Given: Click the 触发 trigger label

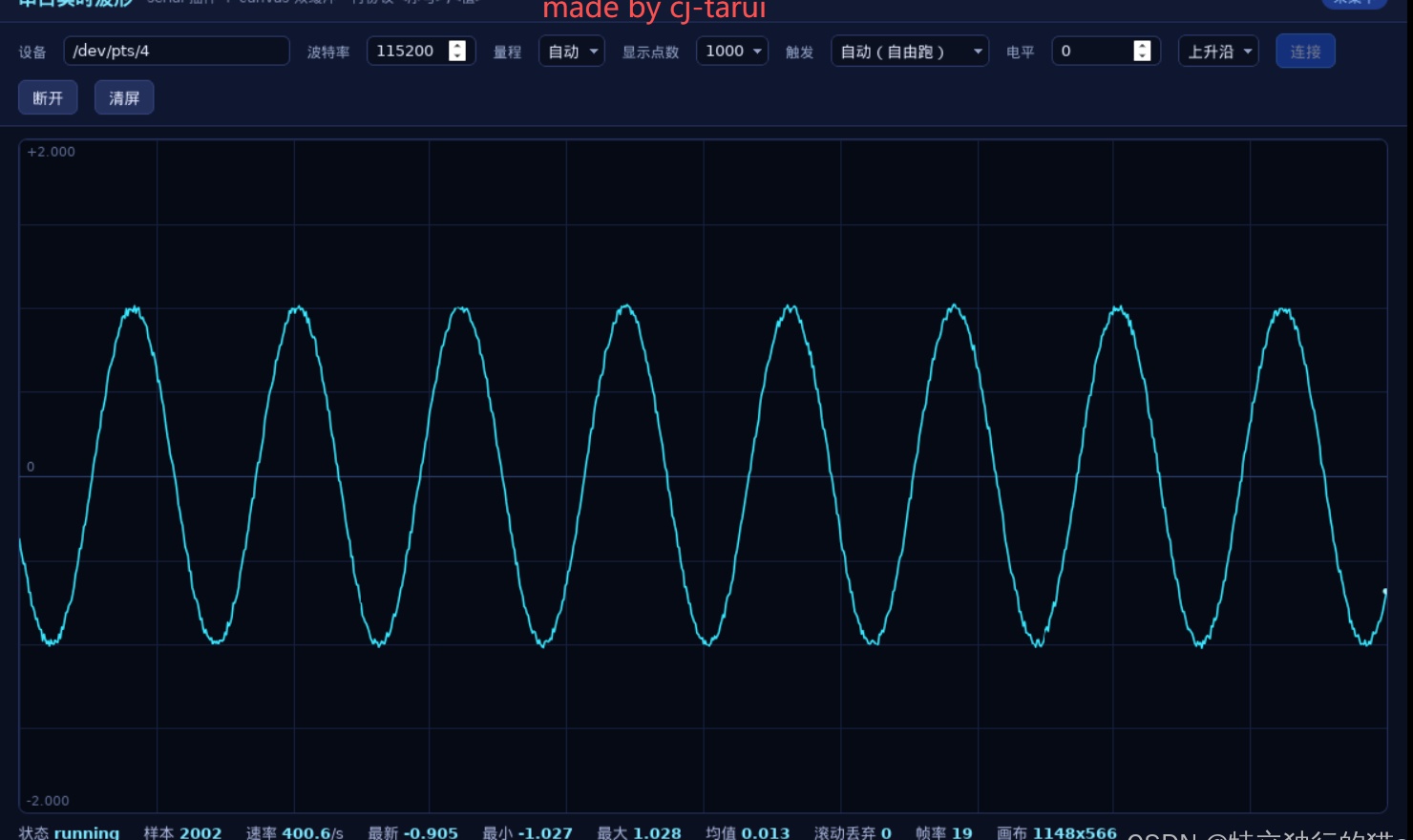Looking at the screenshot, I should 799,52.
